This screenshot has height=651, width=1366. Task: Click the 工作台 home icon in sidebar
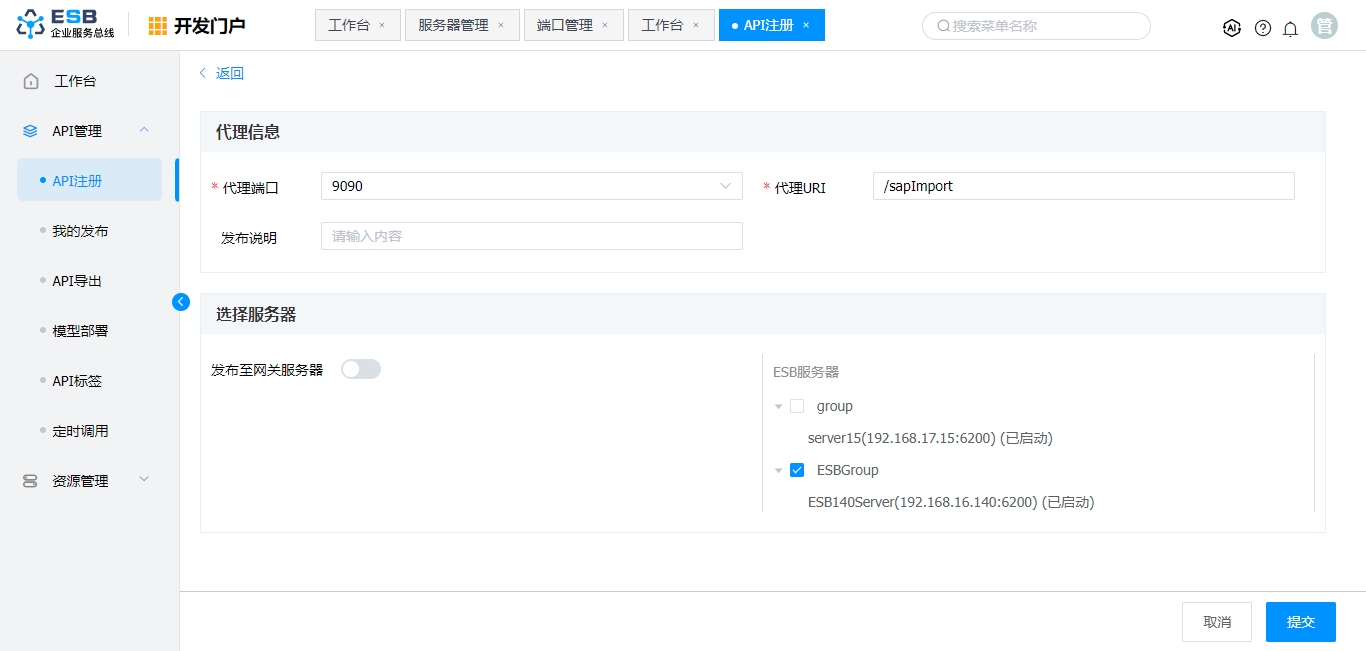click(x=32, y=81)
